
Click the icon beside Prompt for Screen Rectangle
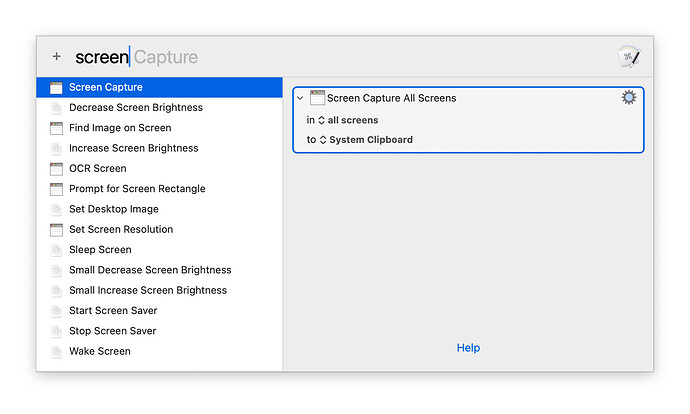point(57,189)
